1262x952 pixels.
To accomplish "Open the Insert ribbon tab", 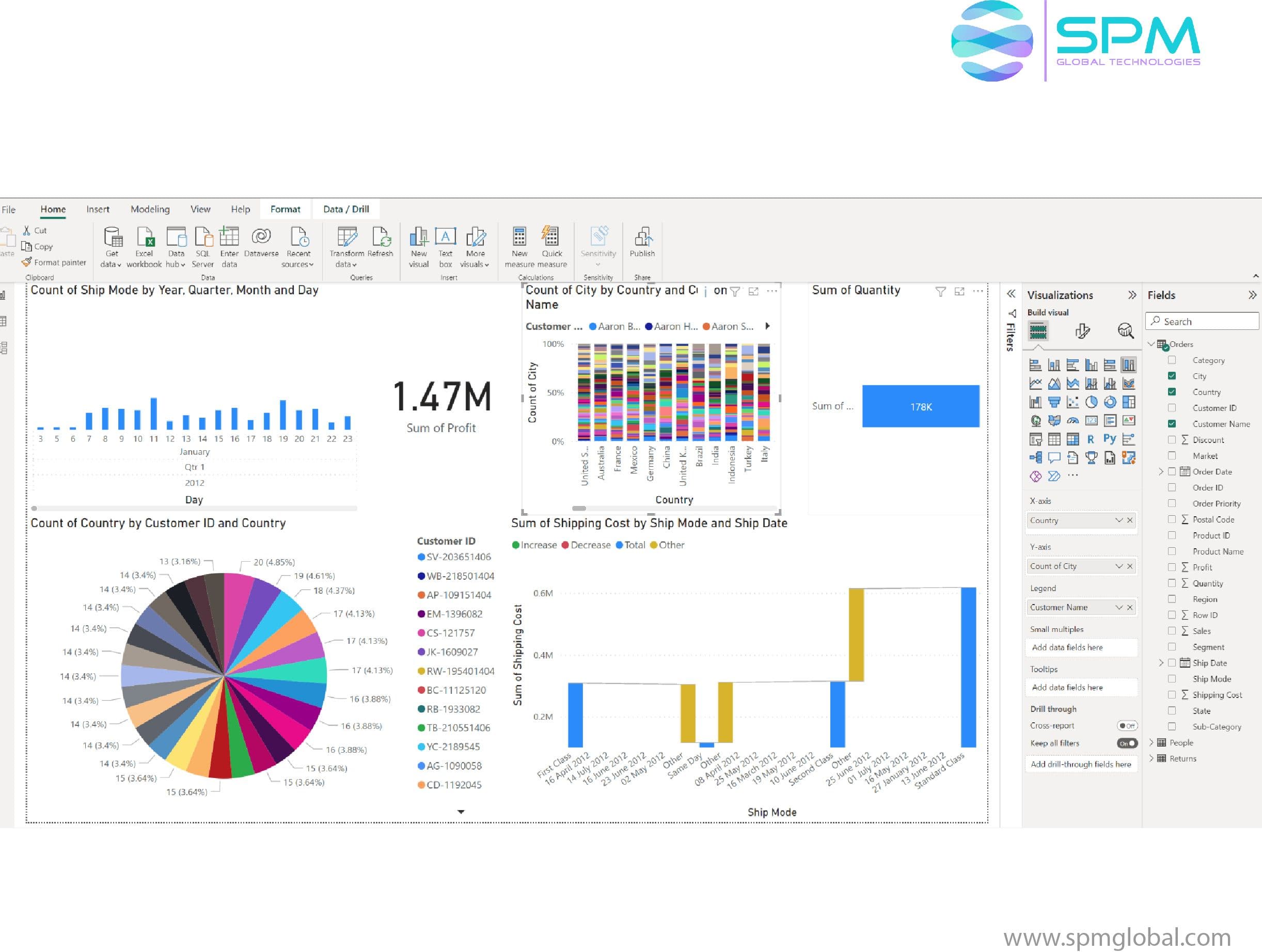I will [98, 209].
